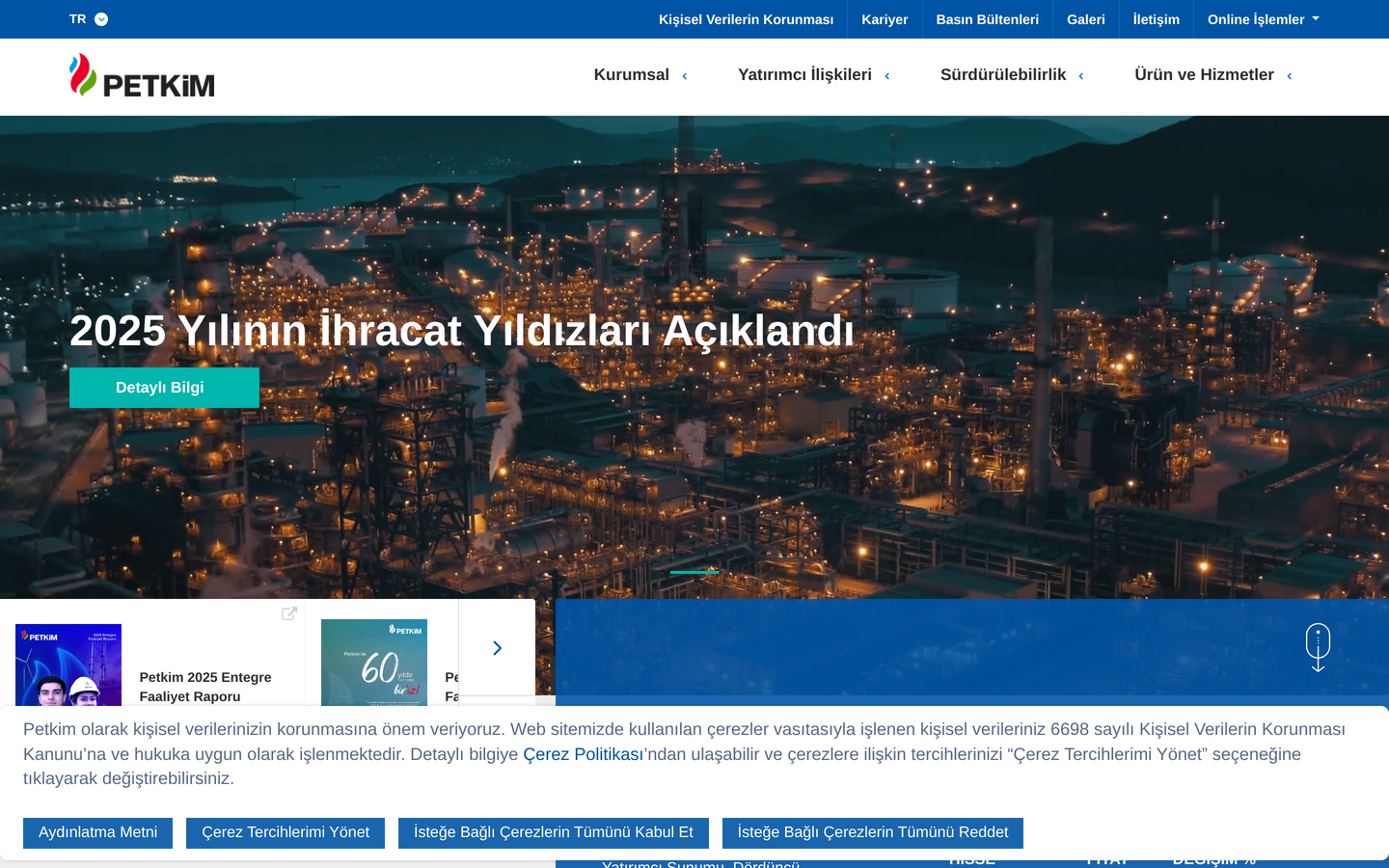1389x868 pixels.
Task: Click the teal hero slider indicator
Action: coord(694,572)
